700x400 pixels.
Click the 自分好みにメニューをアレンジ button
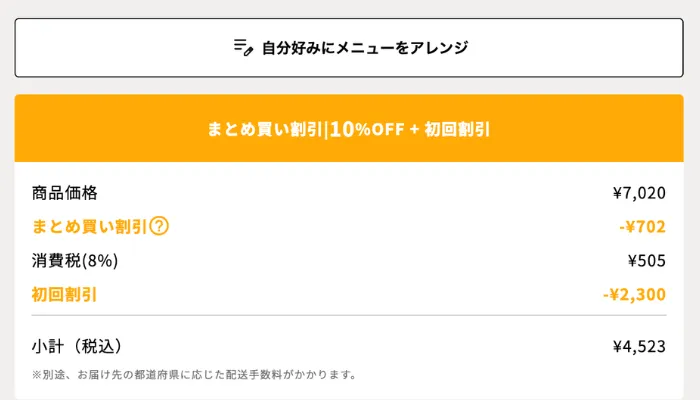(x=349, y=47)
